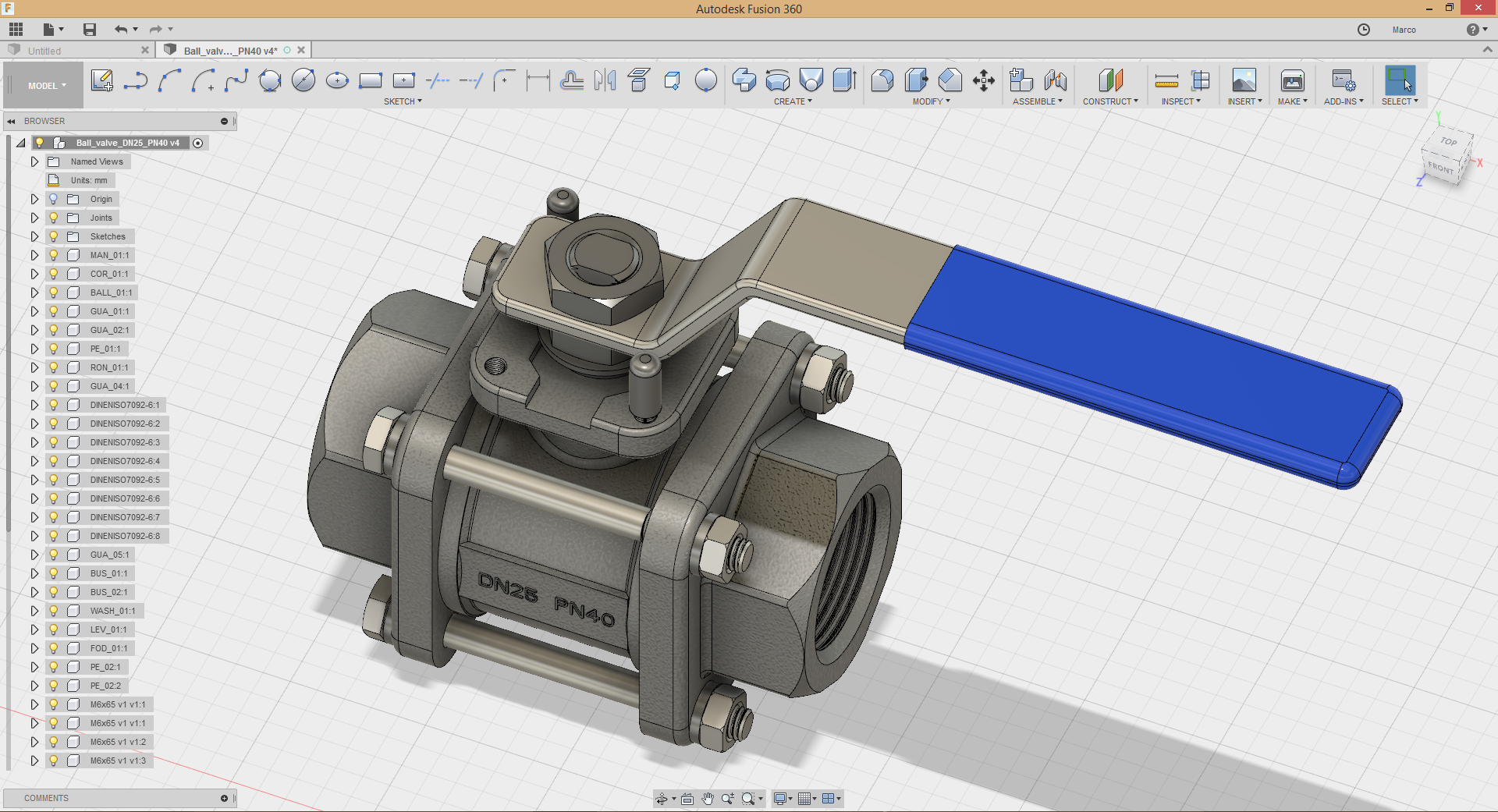Toggle visibility of BALL_01:1 component
The height and width of the screenshot is (812, 1498).
click(54, 293)
